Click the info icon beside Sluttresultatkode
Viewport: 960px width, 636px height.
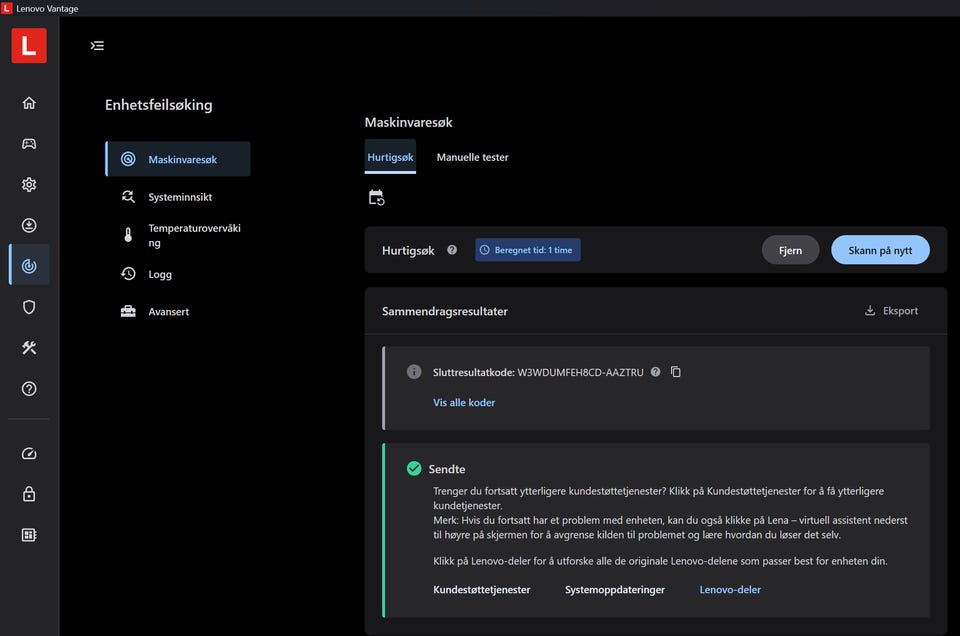click(x=414, y=372)
